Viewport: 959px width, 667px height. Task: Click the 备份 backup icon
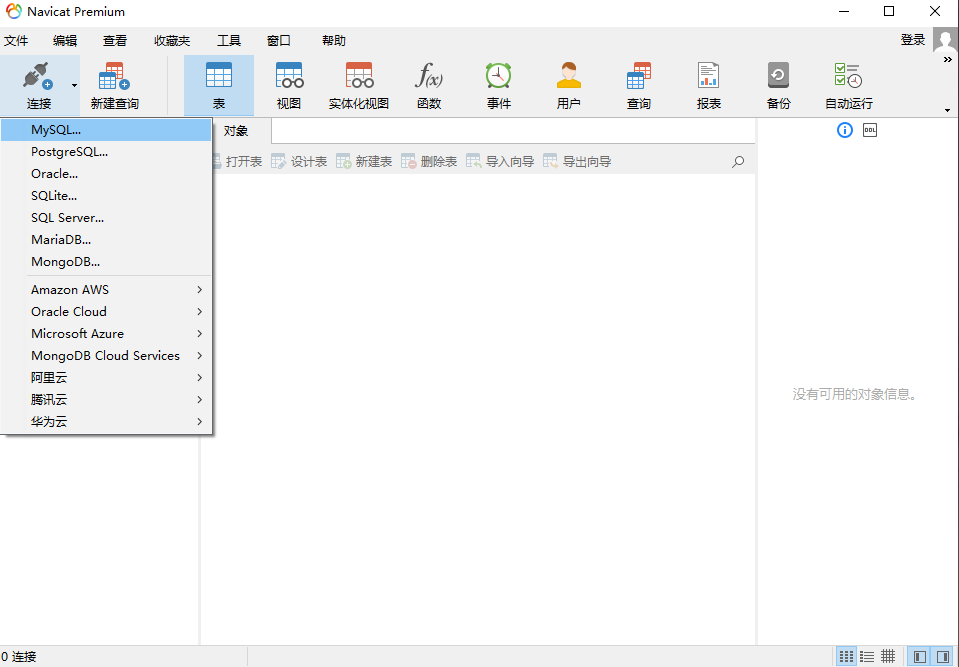tap(778, 75)
